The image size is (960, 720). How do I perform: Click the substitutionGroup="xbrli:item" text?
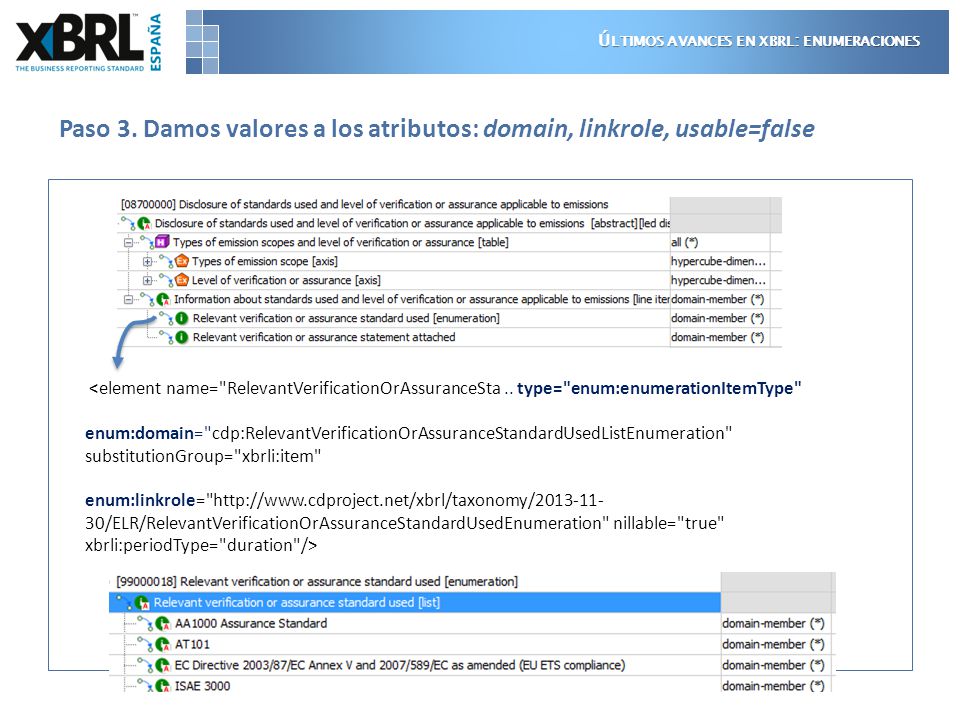203,456
